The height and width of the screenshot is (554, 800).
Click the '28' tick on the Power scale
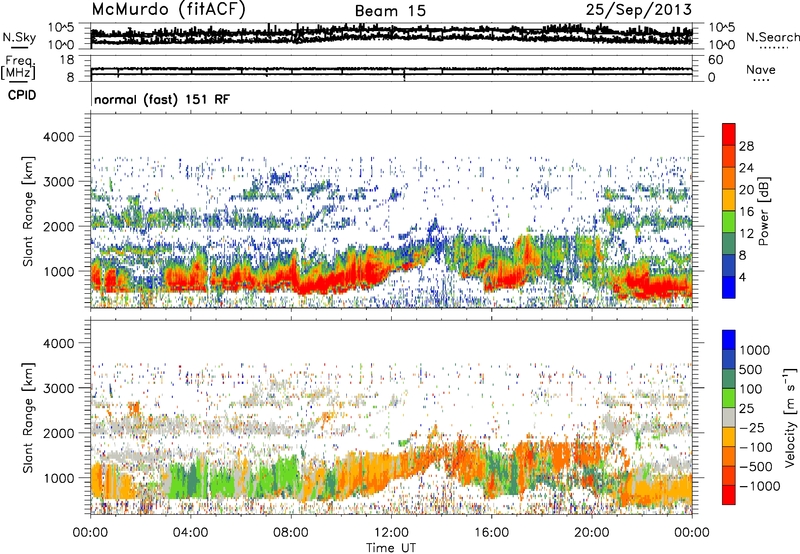[746, 146]
